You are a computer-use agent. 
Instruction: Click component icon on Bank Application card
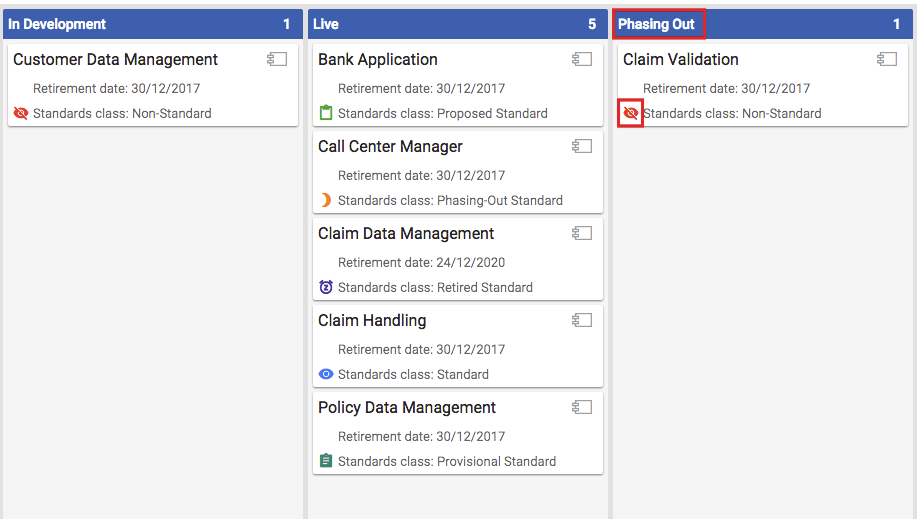point(582,59)
